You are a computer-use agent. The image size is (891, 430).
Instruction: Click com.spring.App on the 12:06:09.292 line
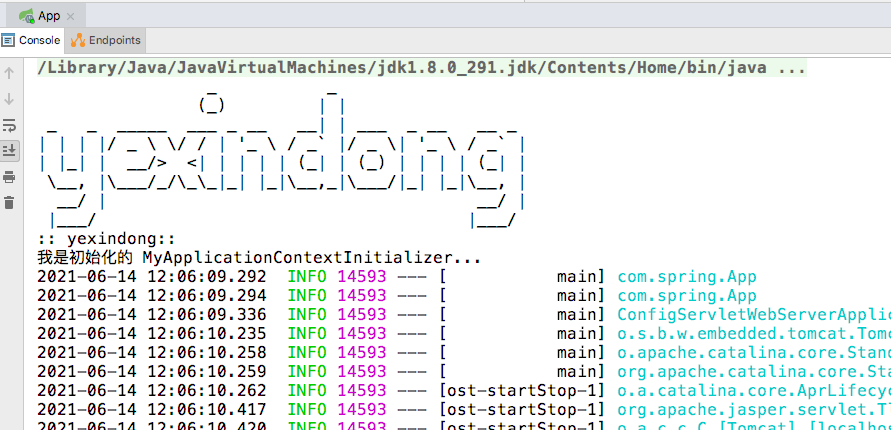click(687, 277)
